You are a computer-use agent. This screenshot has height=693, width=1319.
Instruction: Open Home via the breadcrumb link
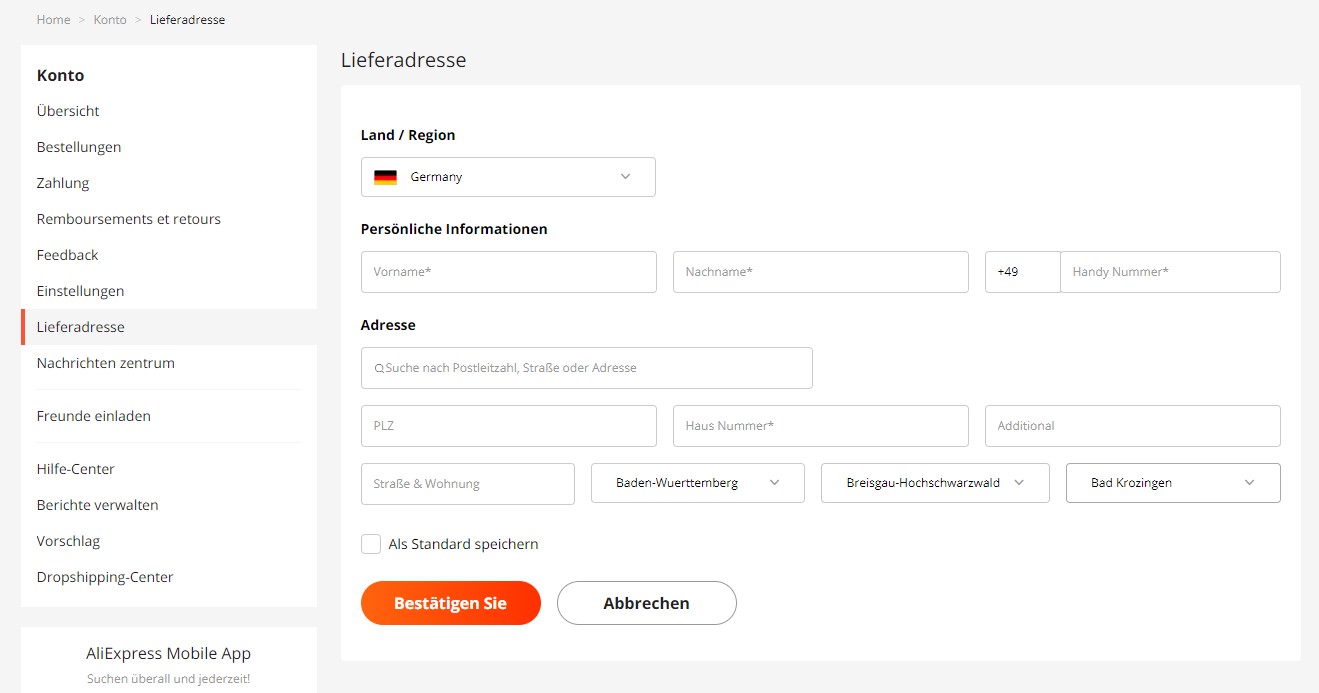pos(53,19)
